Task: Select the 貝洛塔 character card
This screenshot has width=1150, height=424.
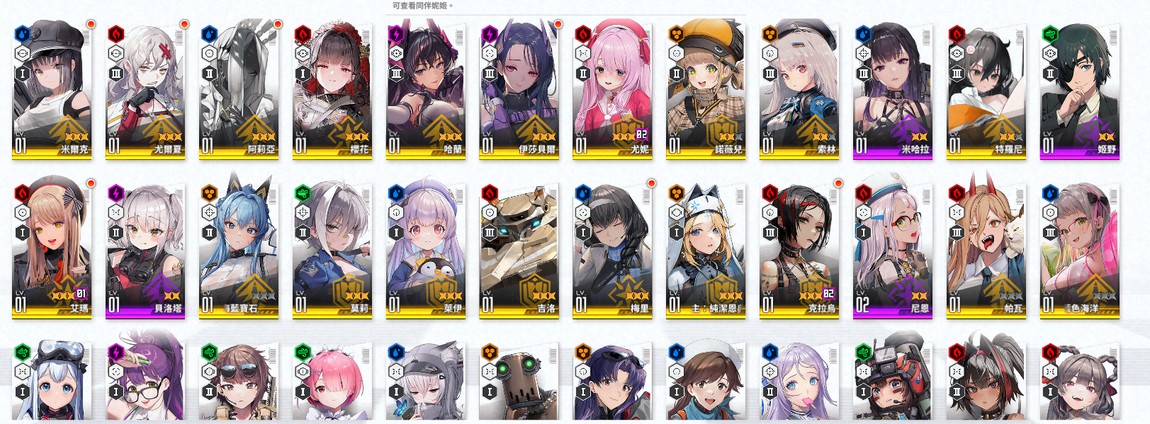Action: click(x=145, y=249)
